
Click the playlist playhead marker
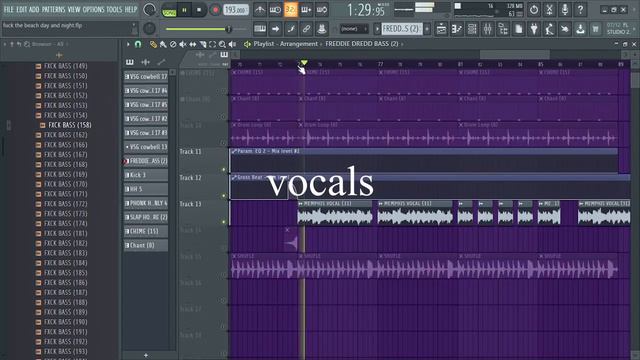[304, 62]
